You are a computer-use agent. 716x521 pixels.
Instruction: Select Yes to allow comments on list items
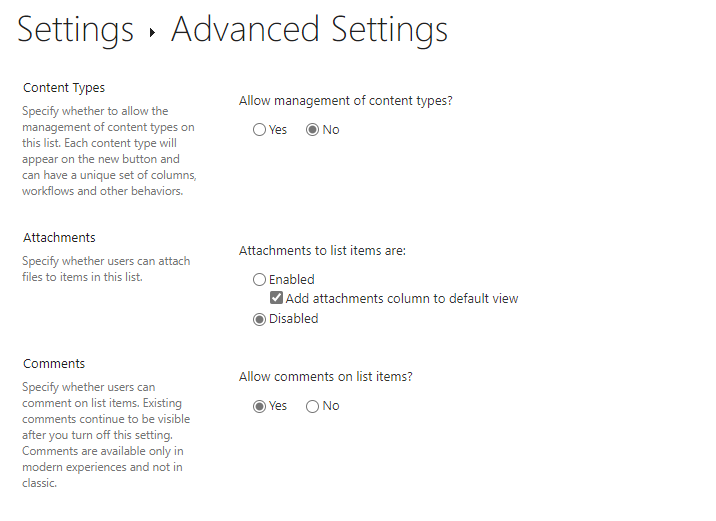[259, 406]
